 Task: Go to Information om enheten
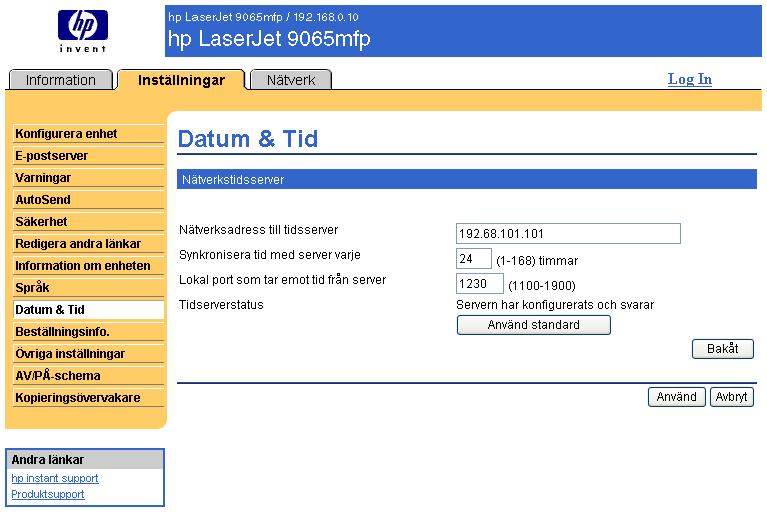pos(89,266)
